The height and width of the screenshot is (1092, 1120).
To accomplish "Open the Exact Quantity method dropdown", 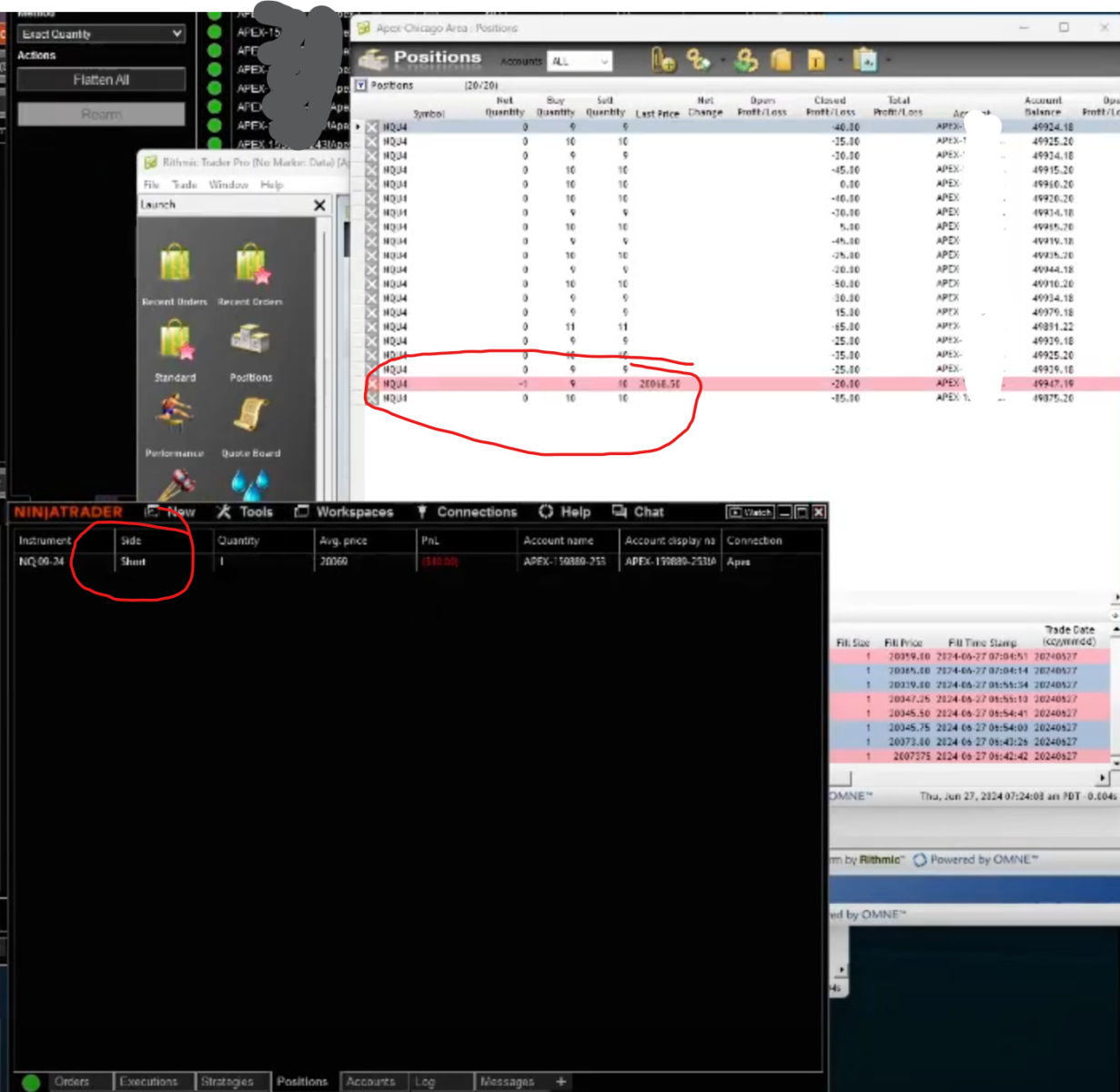I will tap(101, 34).
